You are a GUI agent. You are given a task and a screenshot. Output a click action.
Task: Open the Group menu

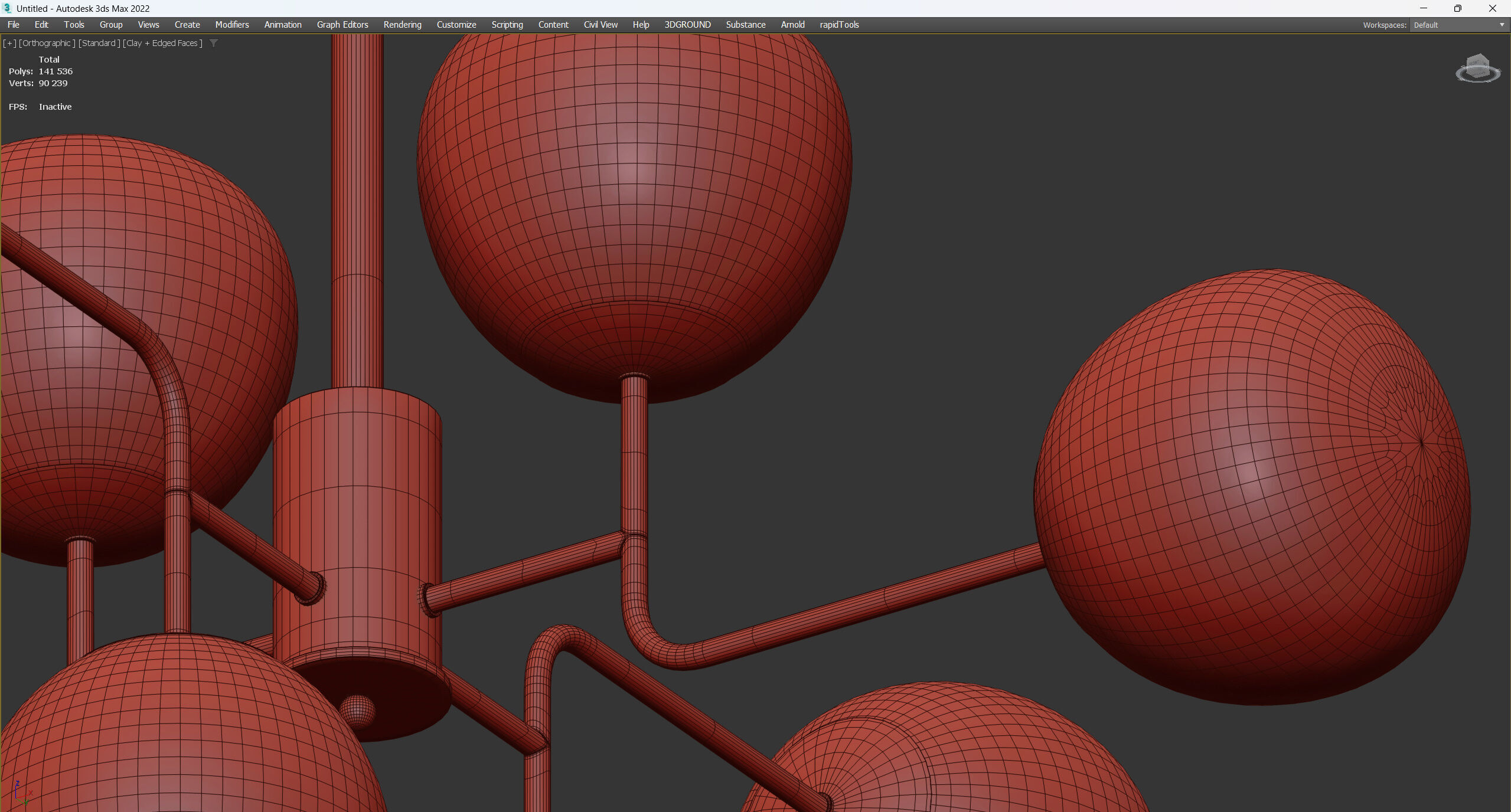(x=111, y=25)
